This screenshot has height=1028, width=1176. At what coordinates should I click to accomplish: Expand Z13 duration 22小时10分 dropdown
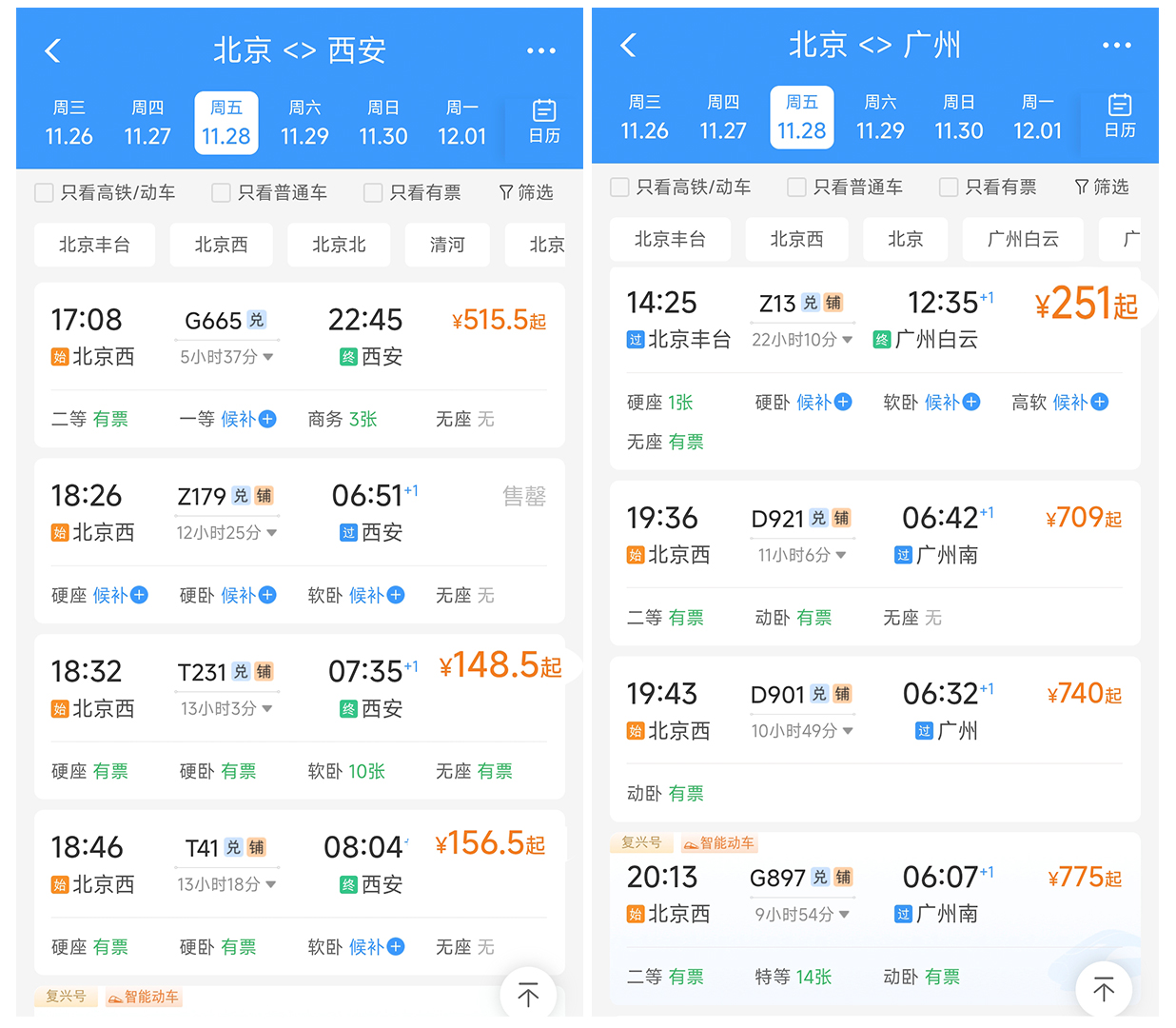[x=848, y=340]
